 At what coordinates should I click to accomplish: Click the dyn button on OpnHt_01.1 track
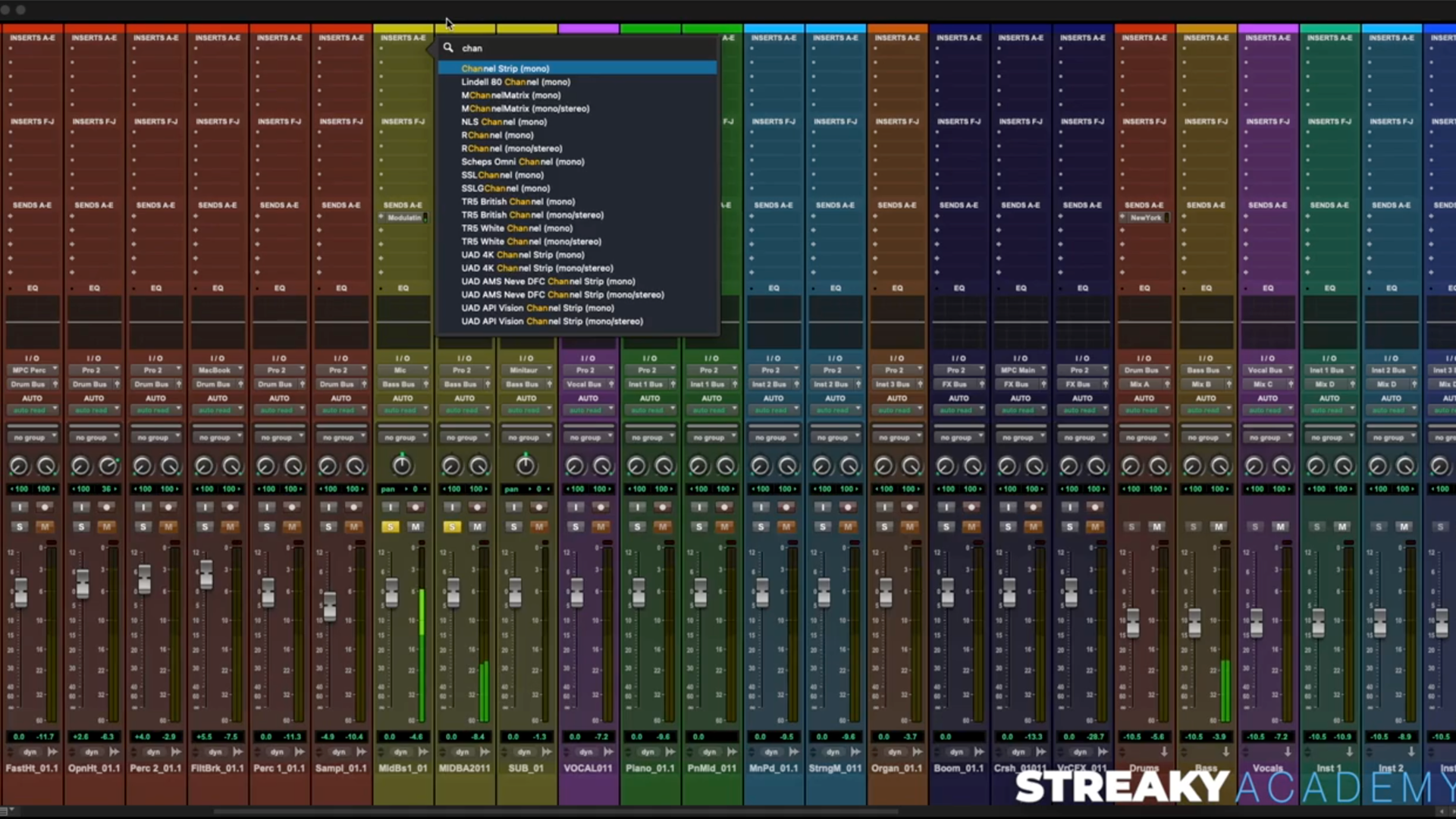pos(91,752)
